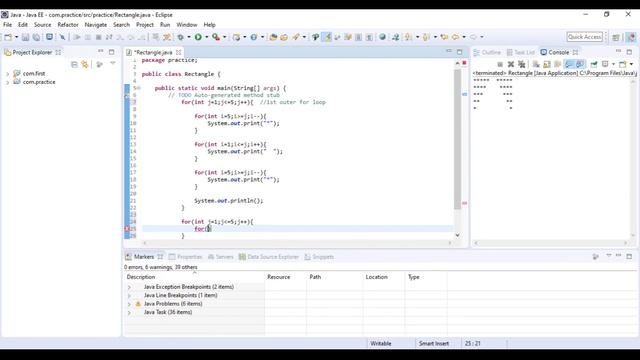
Task: Open the Refactor menu
Action: point(68,25)
